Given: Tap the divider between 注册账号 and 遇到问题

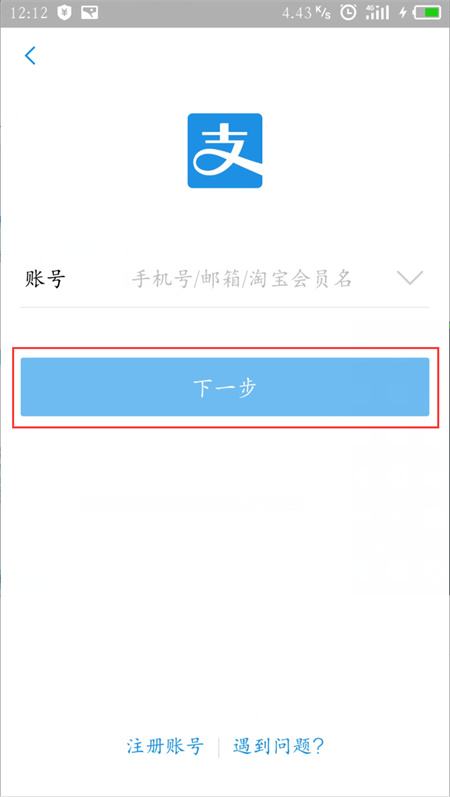Looking at the screenshot, I should point(219,747).
